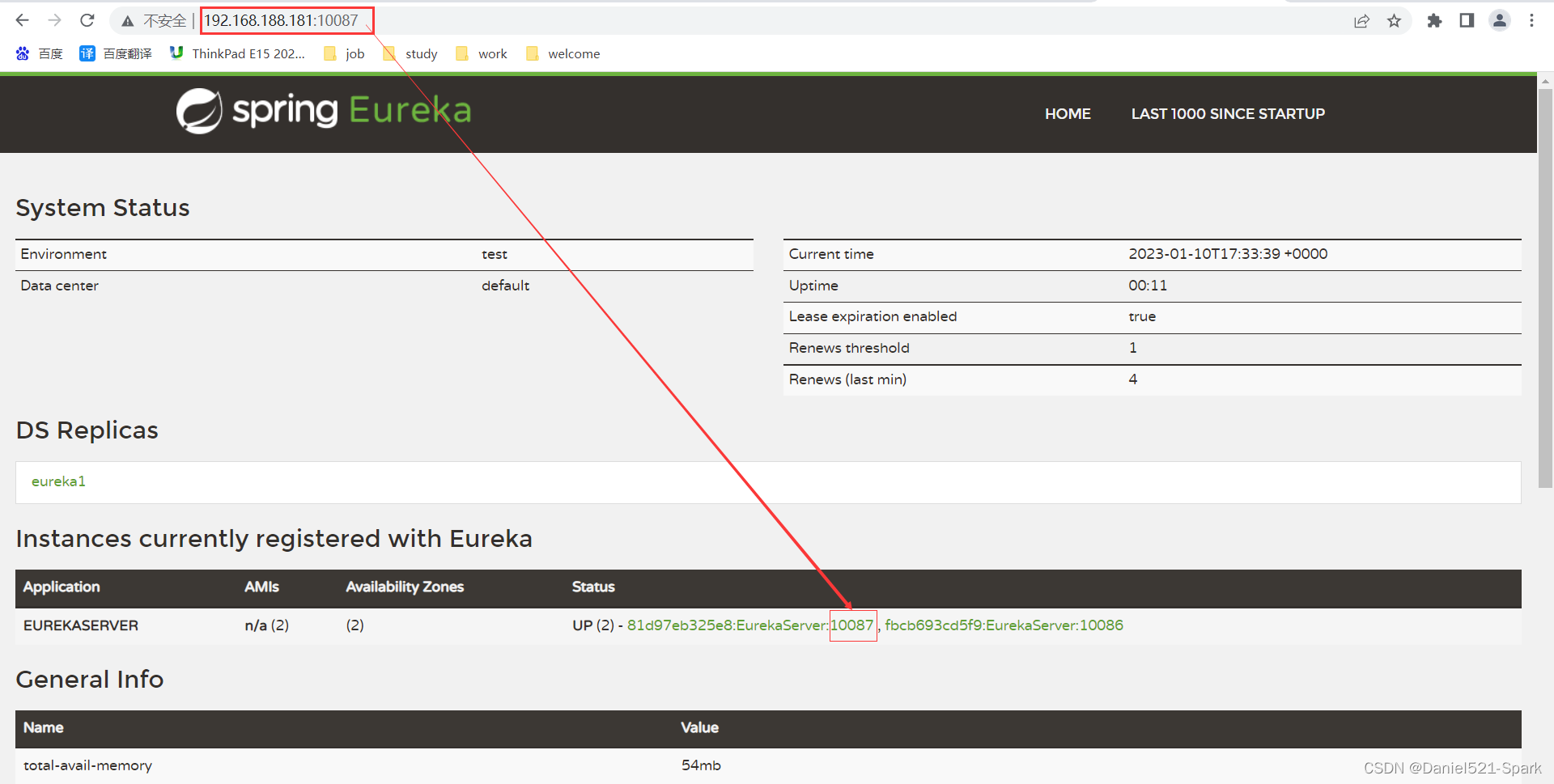Click the Spring Eureka logo
The height and width of the screenshot is (784, 1554).
click(324, 111)
